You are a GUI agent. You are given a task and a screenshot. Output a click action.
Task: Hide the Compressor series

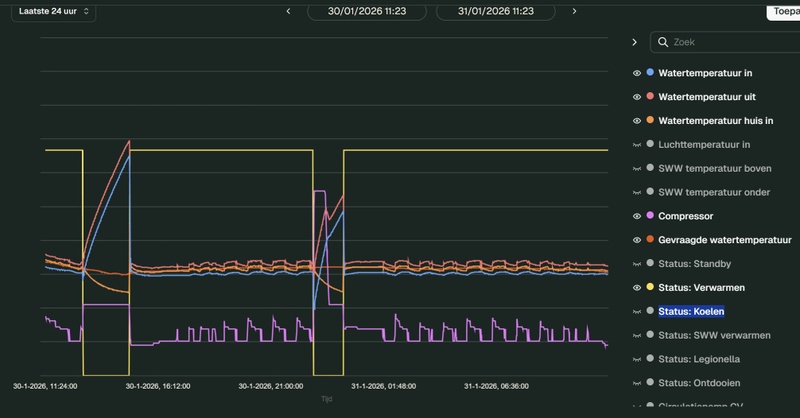(x=637, y=216)
